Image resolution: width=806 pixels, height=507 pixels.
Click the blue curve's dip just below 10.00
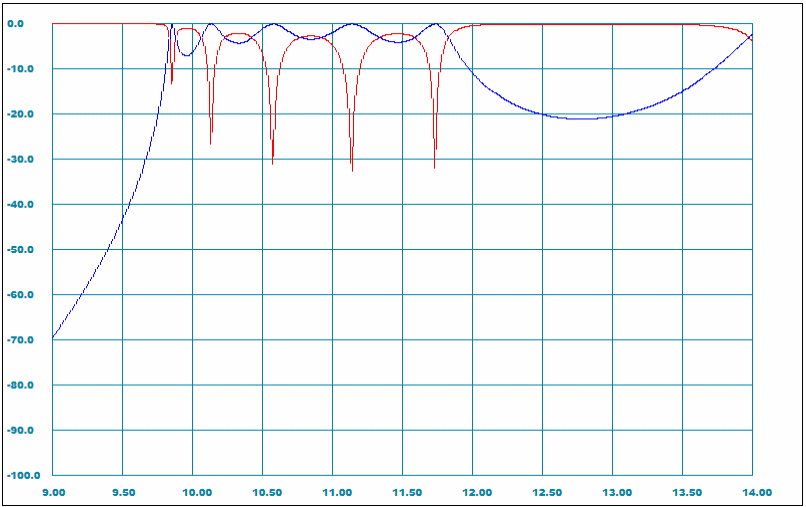187,55
